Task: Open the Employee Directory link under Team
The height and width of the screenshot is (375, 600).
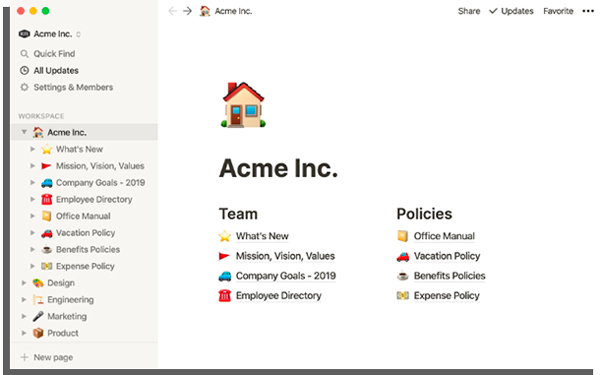Action: (279, 296)
